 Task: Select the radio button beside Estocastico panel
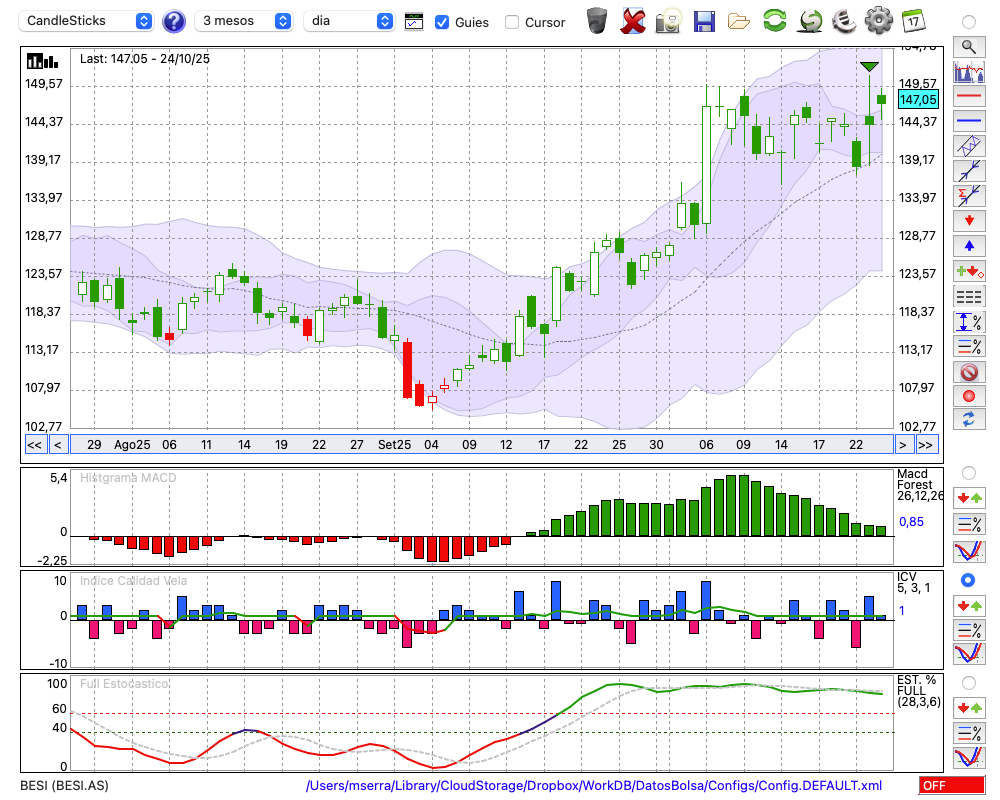(968, 682)
